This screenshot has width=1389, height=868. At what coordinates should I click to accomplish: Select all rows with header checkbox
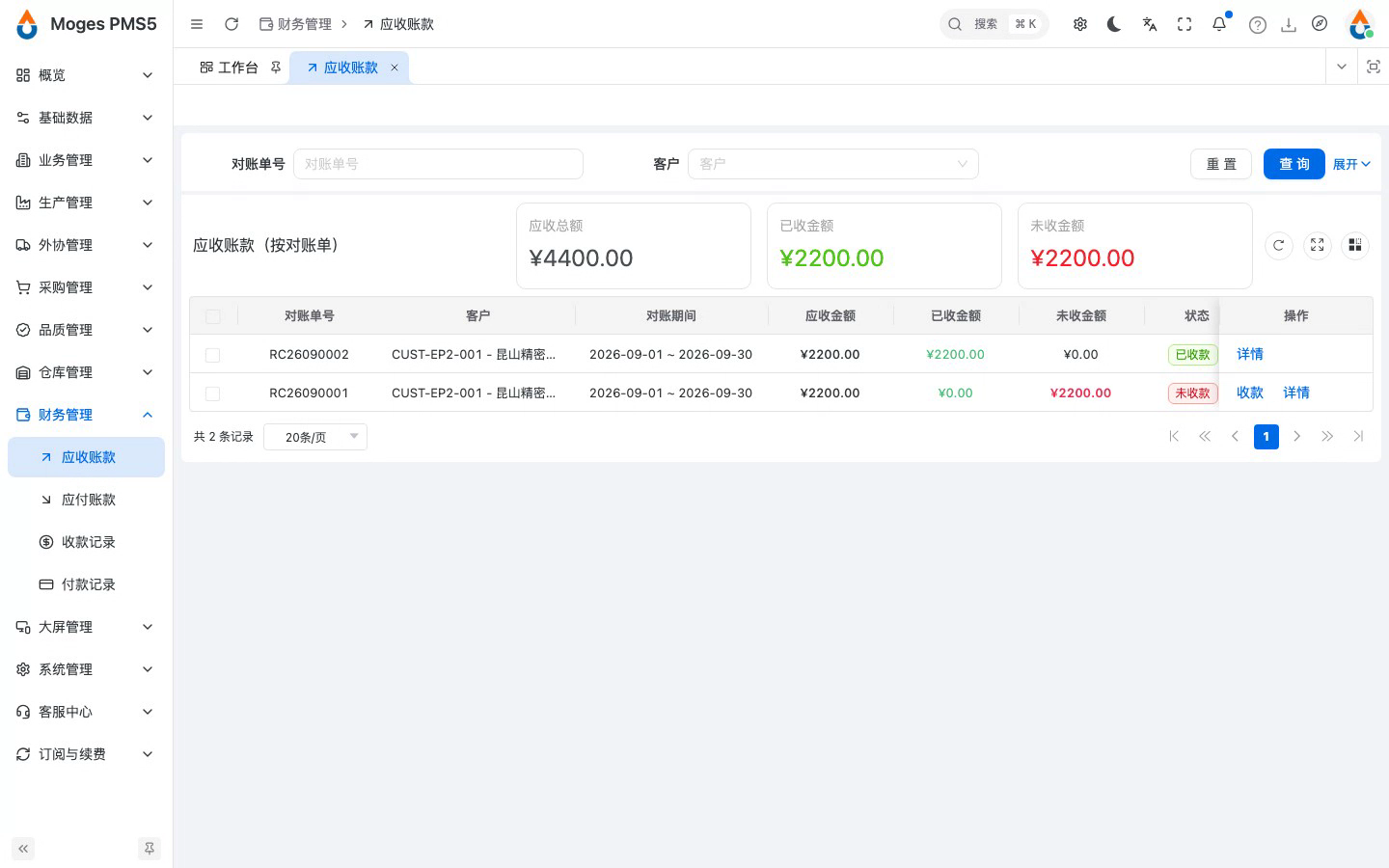[213, 316]
